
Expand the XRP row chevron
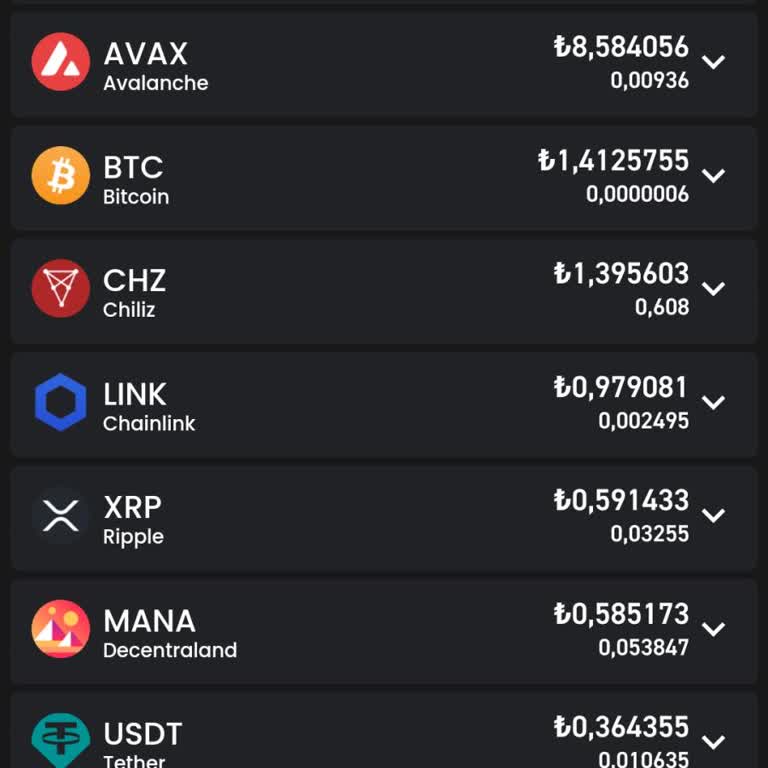pos(713,516)
